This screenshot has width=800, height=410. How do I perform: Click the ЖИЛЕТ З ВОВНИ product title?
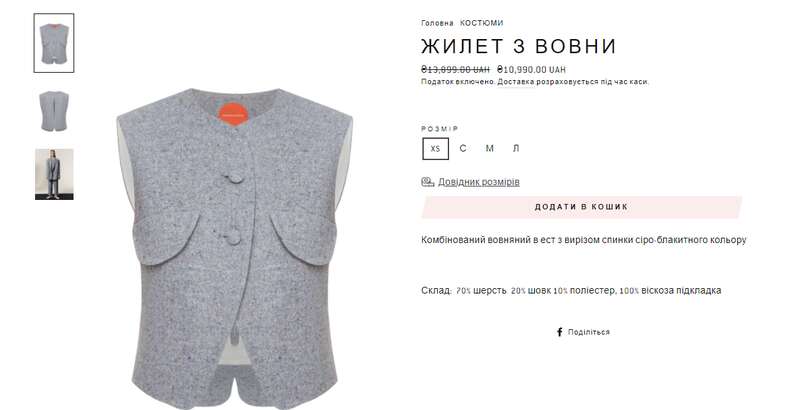click(x=519, y=46)
